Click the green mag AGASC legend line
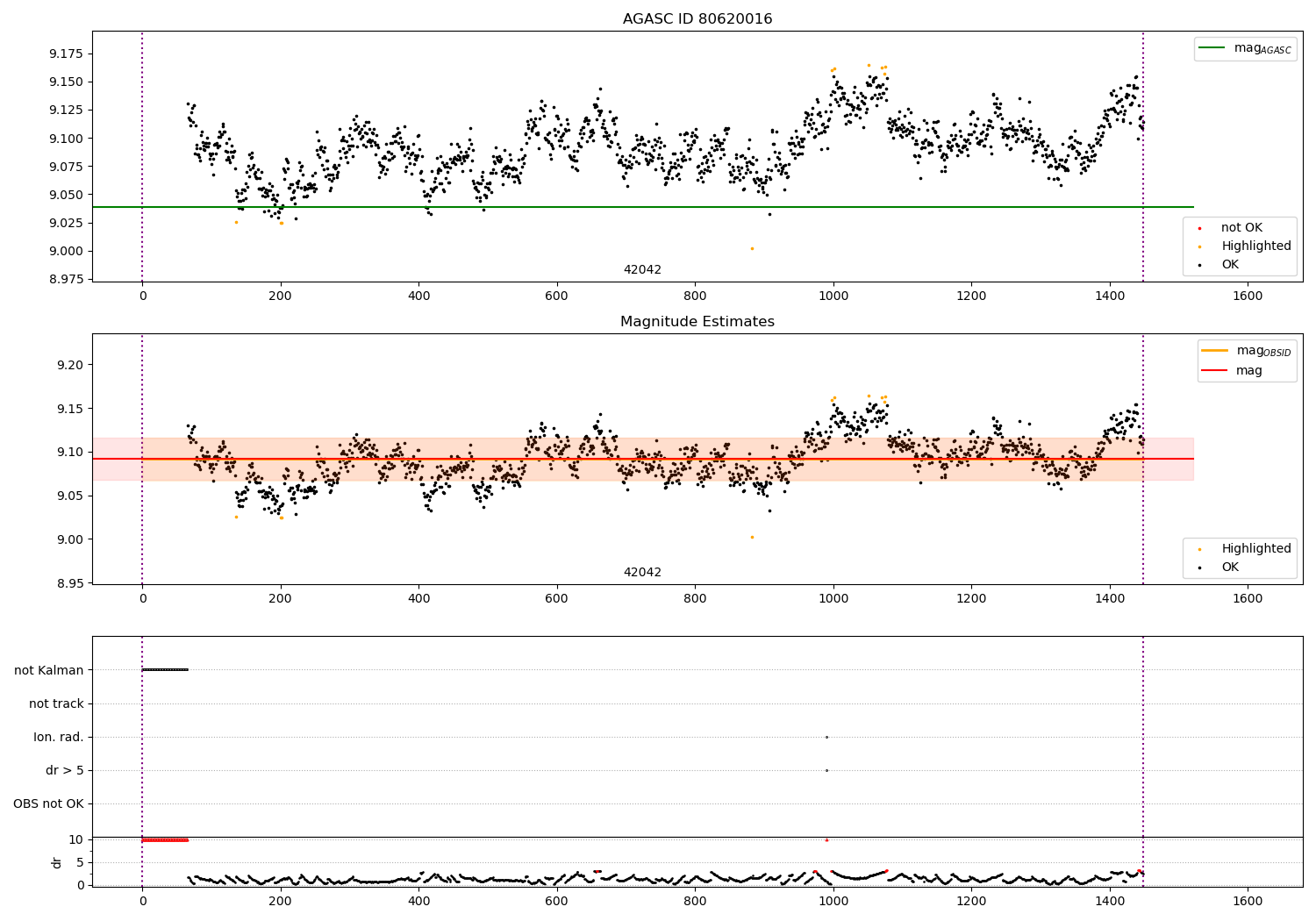 pyautogui.click(x=1213, y=48)
